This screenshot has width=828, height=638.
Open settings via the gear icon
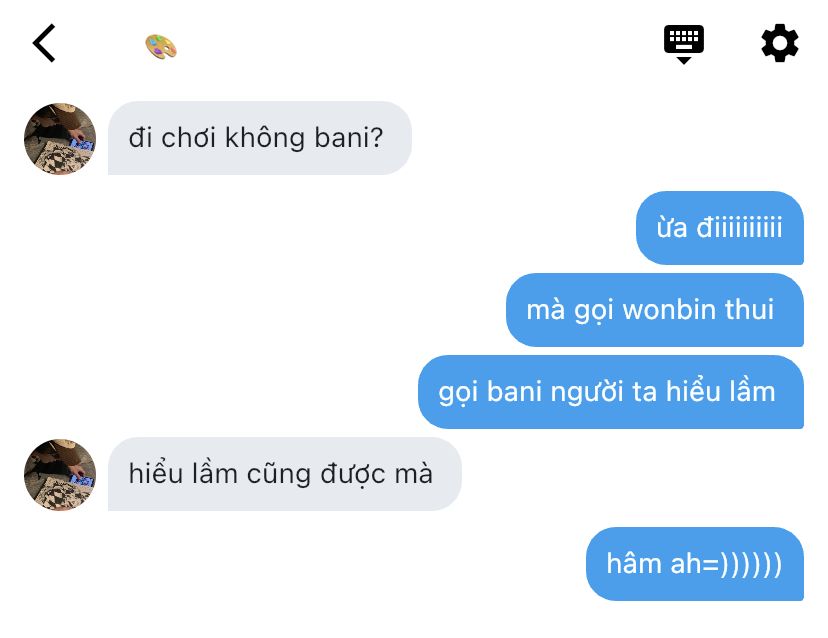pyautogui.click(x=779, y=43)
